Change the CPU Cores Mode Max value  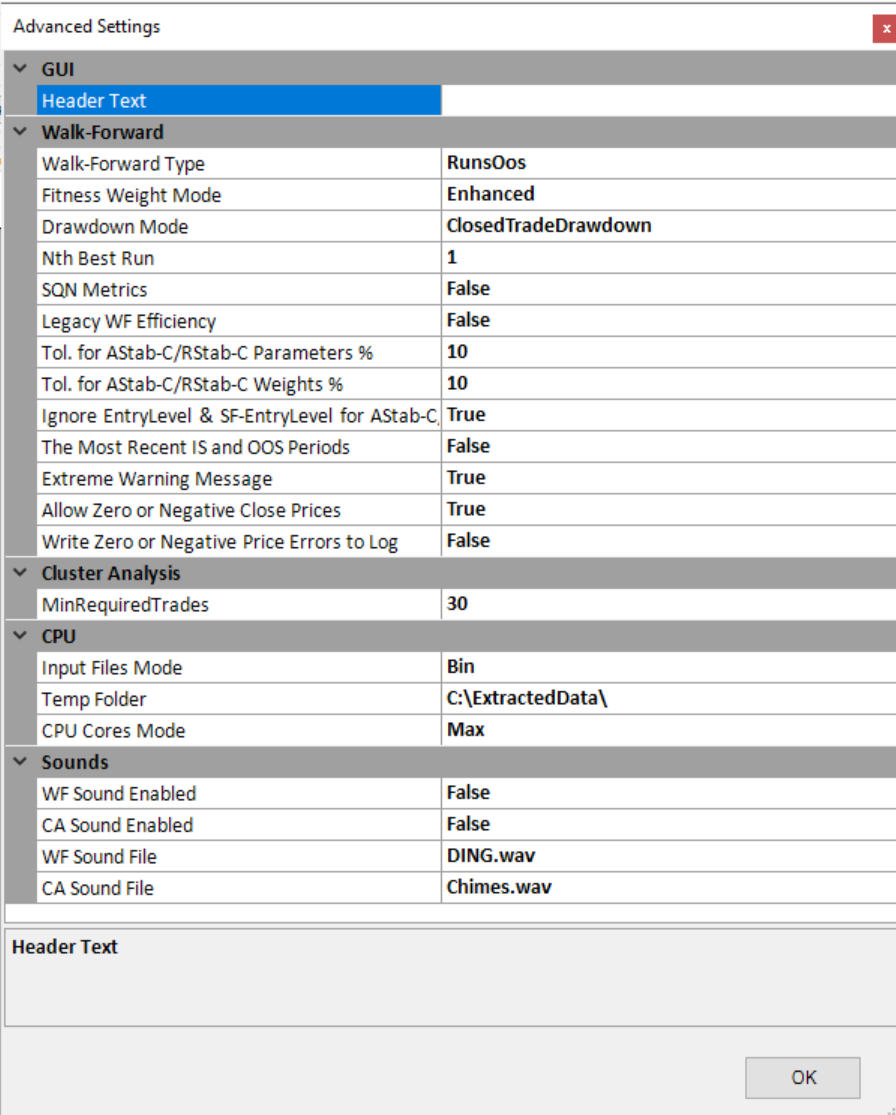coord(667,730)
